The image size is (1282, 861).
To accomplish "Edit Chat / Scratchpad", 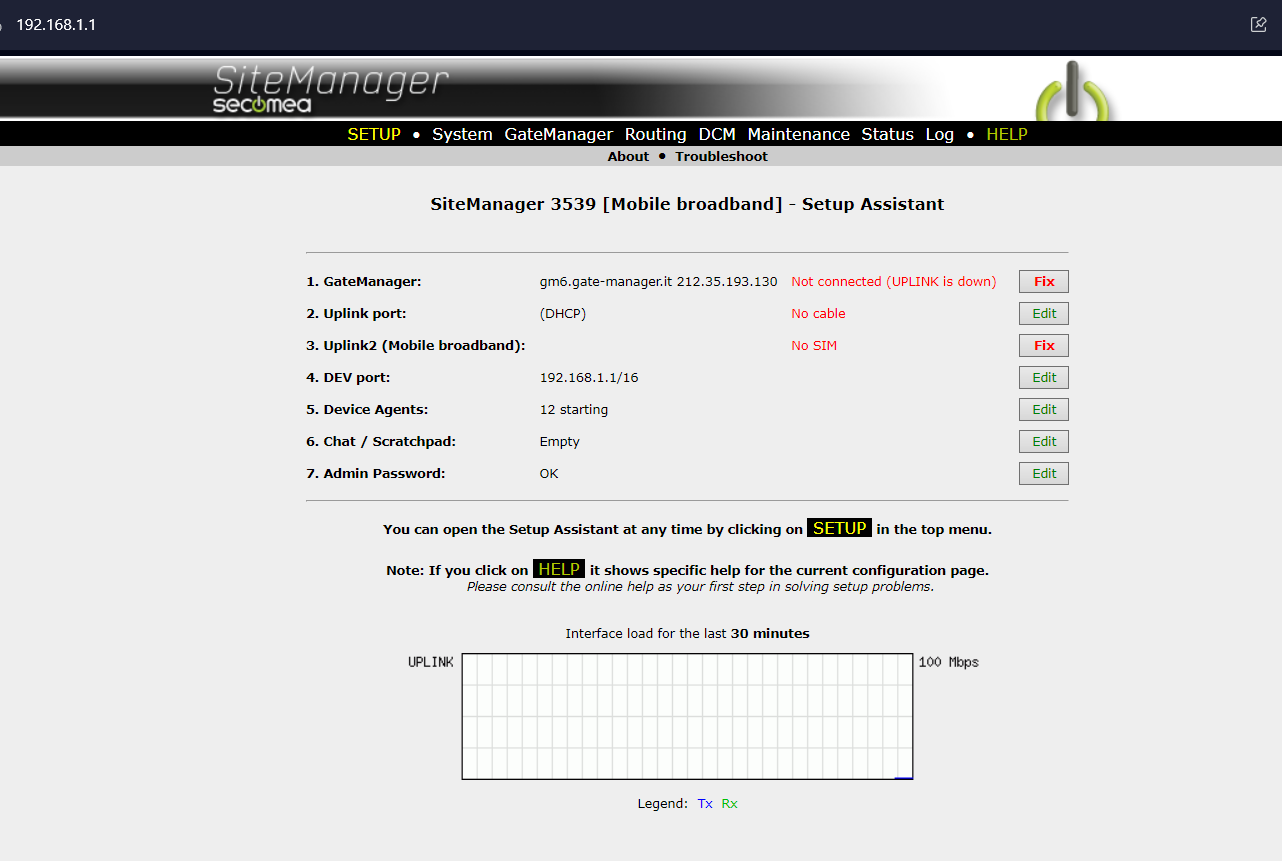I will click(x=1044, y=442).
